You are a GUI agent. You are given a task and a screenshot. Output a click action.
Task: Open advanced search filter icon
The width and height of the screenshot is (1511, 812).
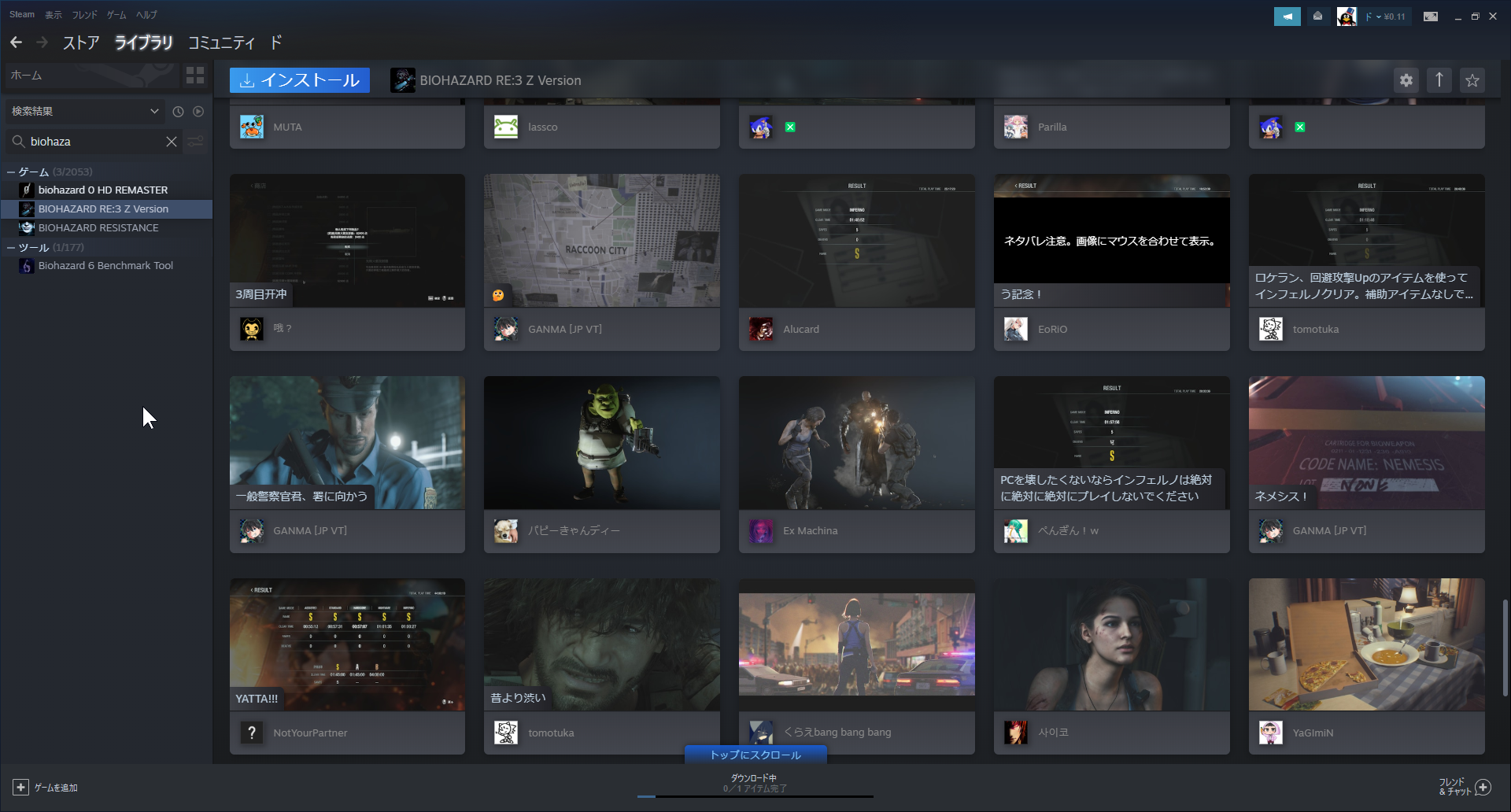[x=196, y=142]
